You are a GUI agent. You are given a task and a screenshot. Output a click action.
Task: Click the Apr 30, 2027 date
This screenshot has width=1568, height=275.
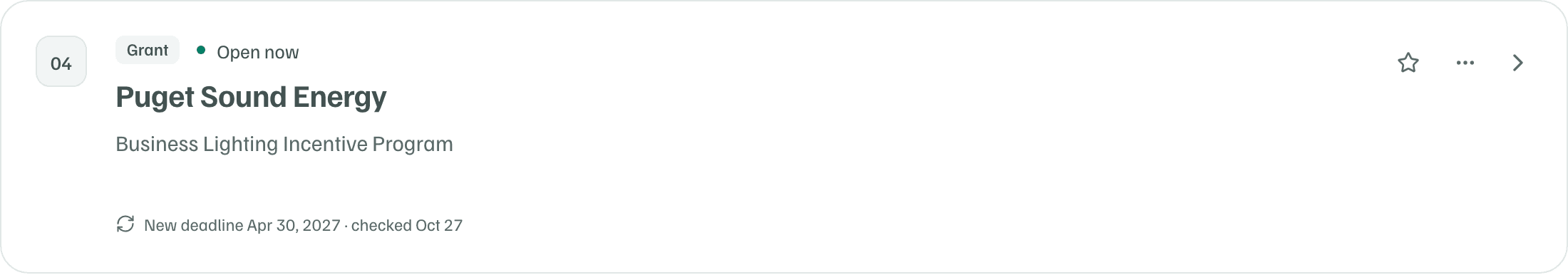tap(294, 225)
